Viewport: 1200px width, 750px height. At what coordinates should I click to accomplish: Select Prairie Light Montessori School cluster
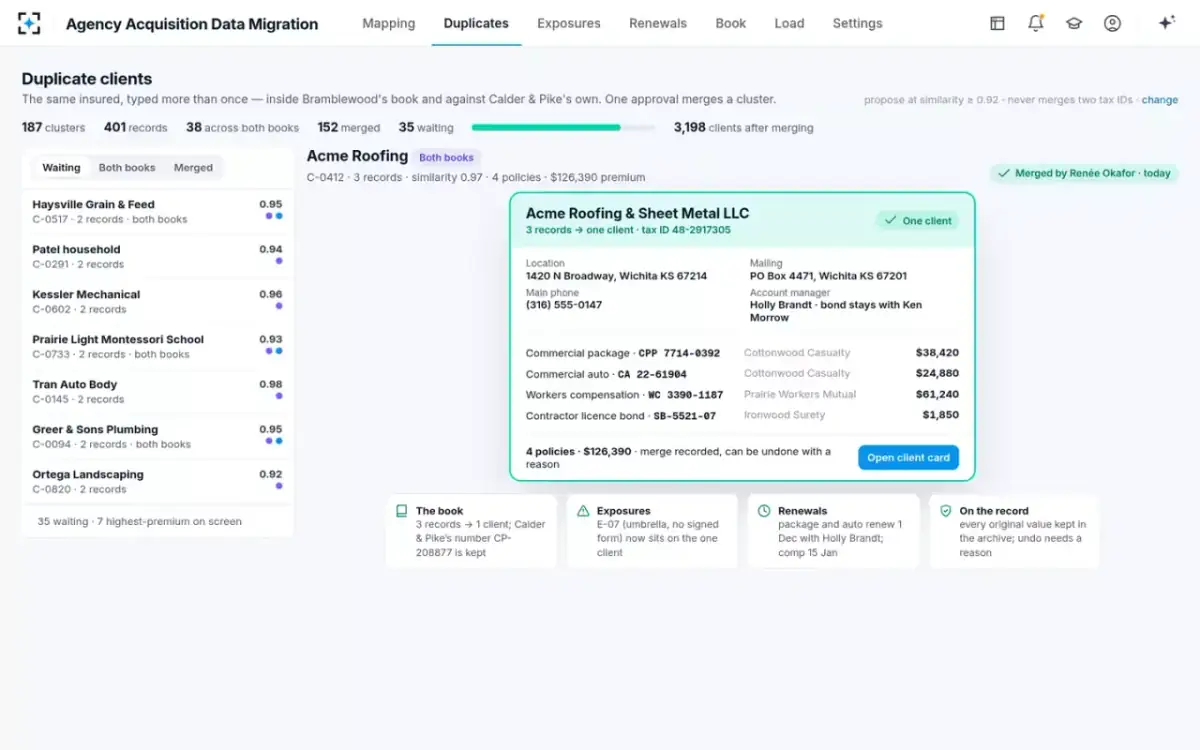pos(157,347)
